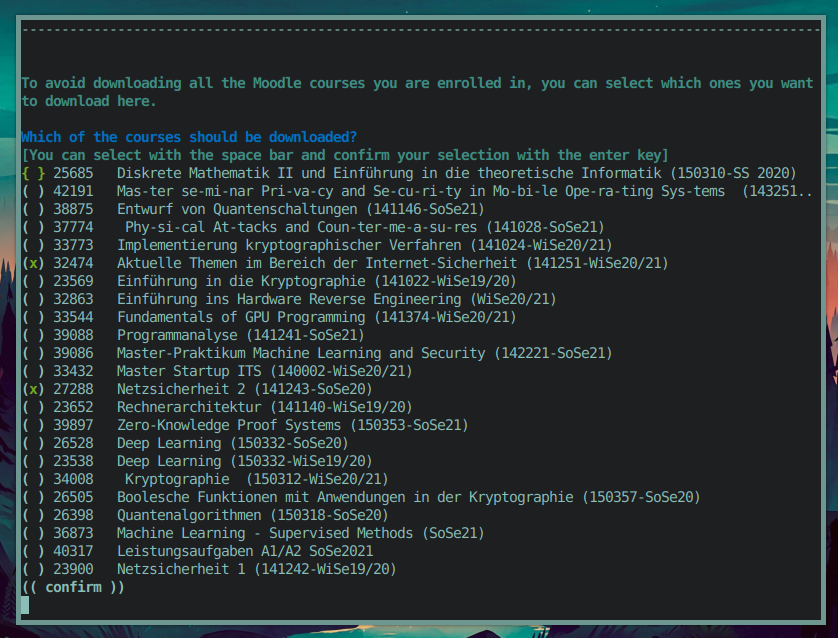Viewport: 838px width, 638px height.
Task: Check the Master-Seminar Privacy and Security course
Action: pyautogui.click(x=29, y=191)
